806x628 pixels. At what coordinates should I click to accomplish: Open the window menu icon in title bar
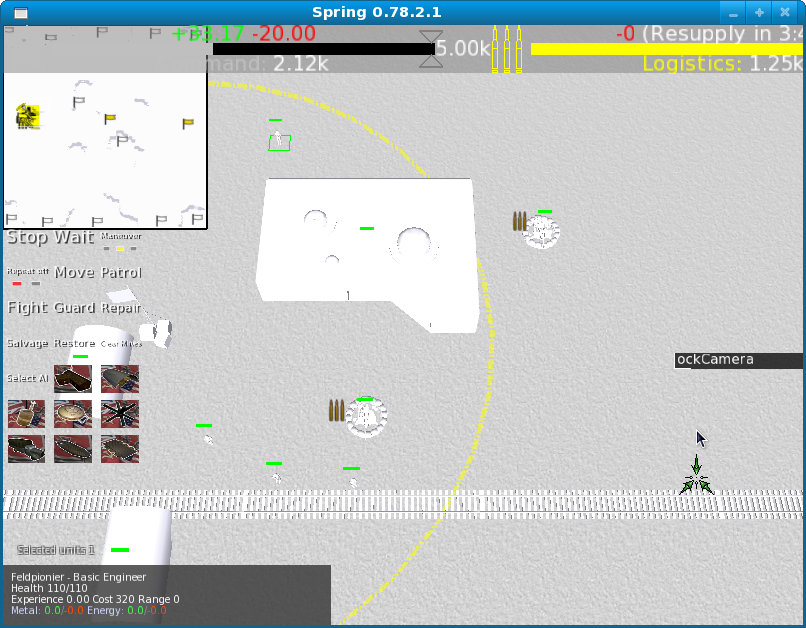tap(21, 13)
